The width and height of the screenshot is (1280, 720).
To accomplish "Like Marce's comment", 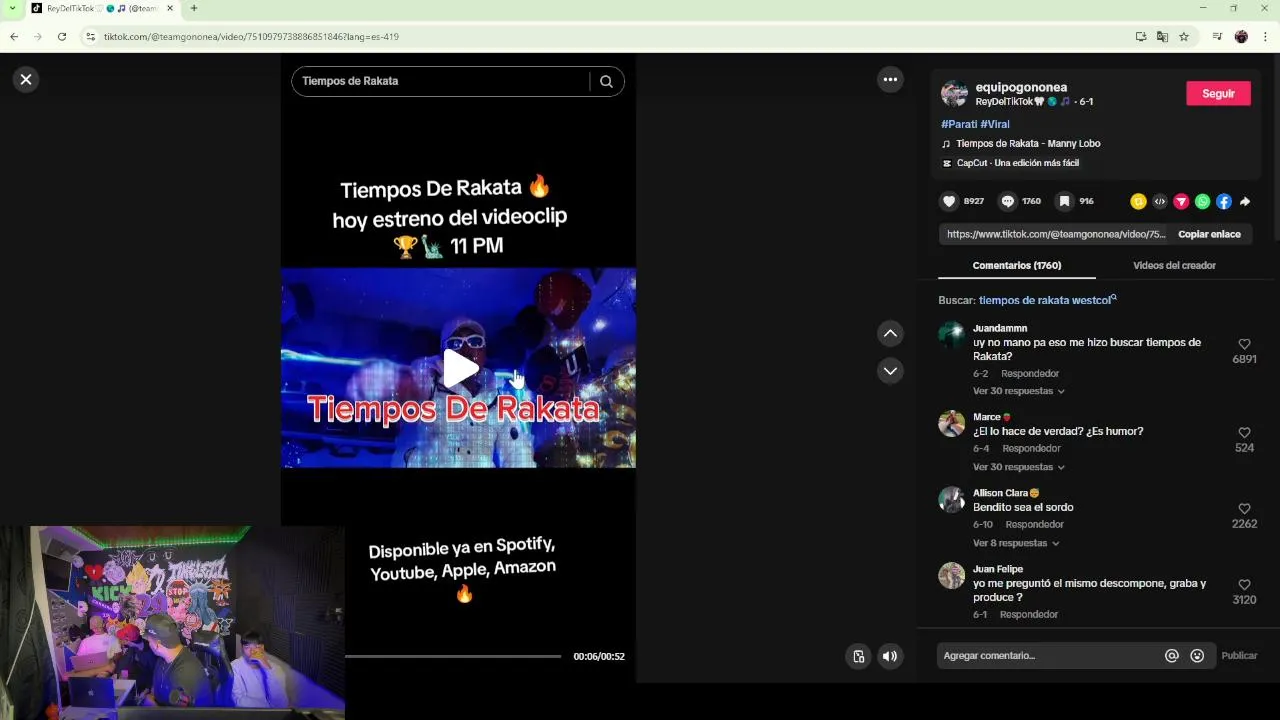I will pyautogui.click(x=1244, y=433).
